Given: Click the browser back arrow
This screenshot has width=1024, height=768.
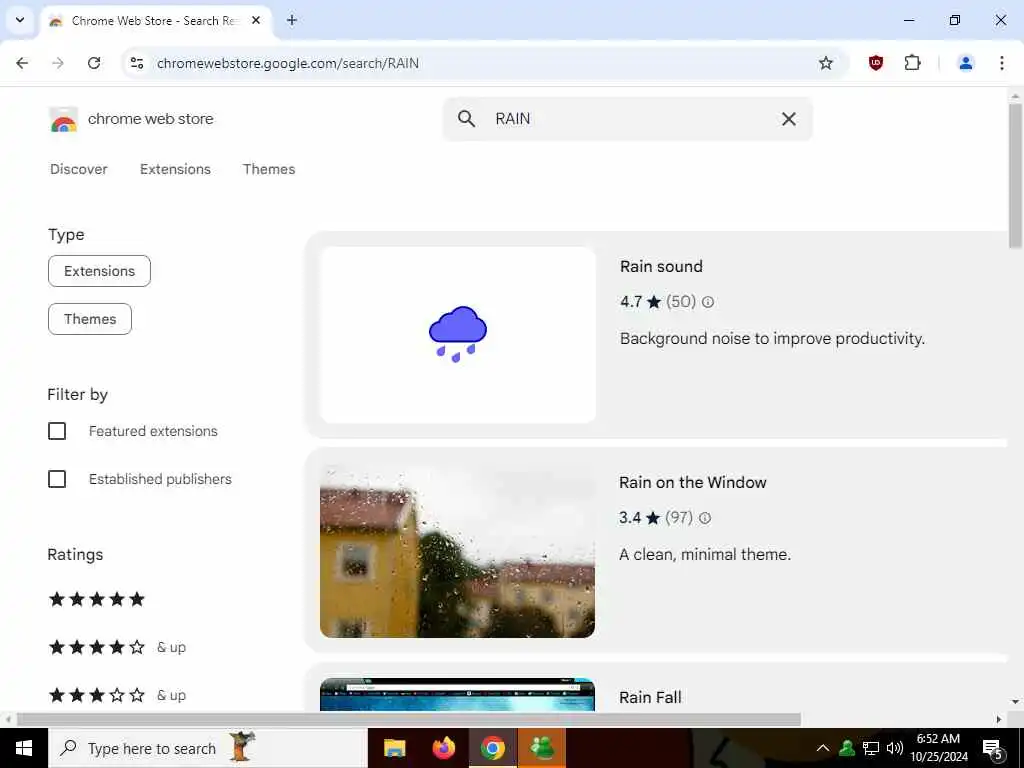Looking at the screenshot, I should click(x=22, y=63).
